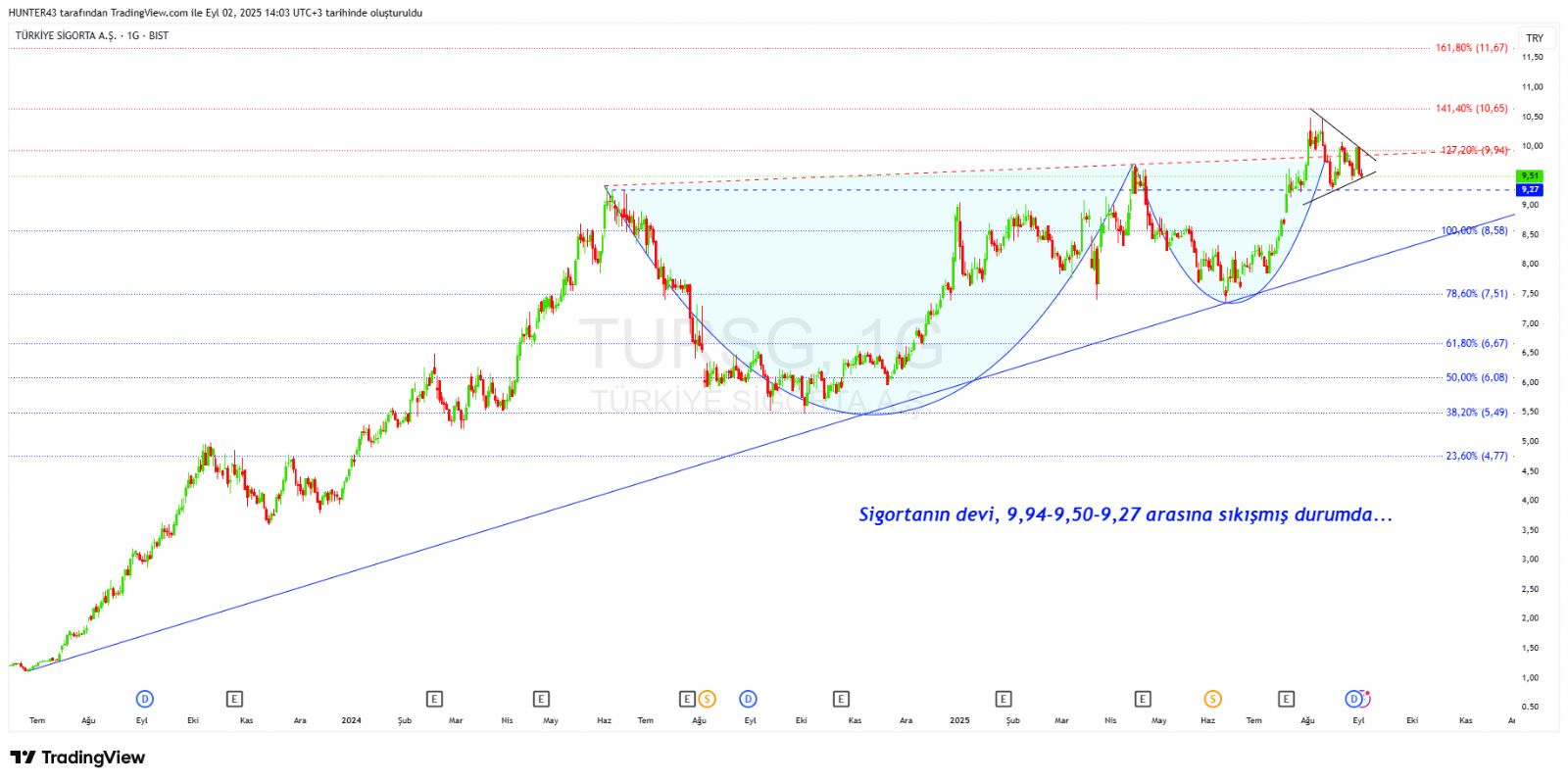Open the TRY currency button
Screen dimensions: 1568x783
pyautogui.click(x=1535, y=38)
